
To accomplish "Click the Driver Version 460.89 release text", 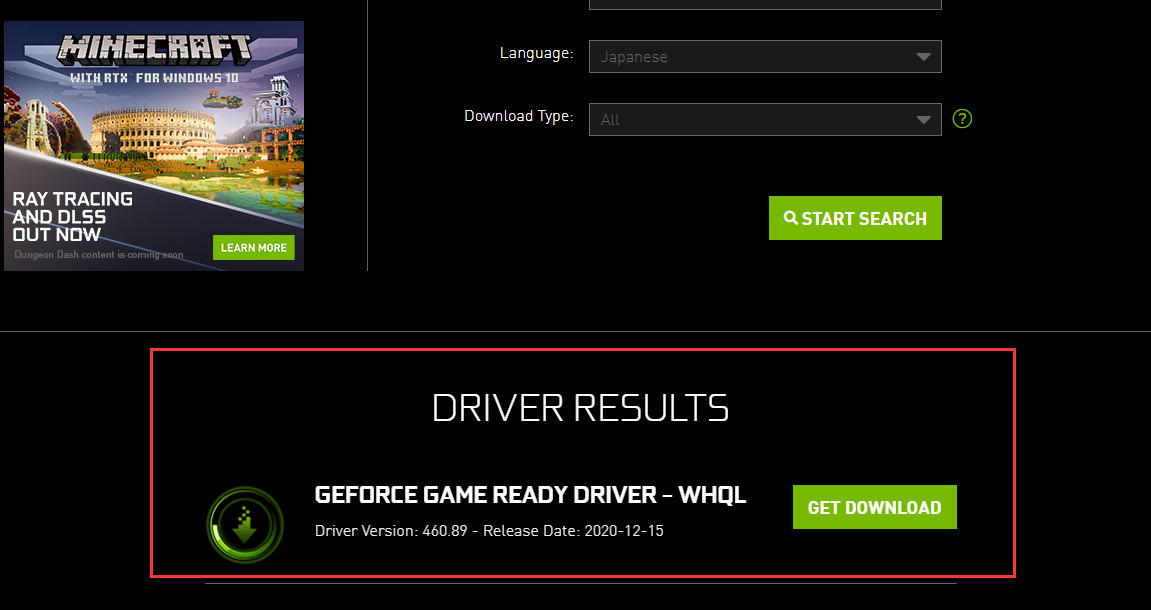I will (x=489, y=531).
